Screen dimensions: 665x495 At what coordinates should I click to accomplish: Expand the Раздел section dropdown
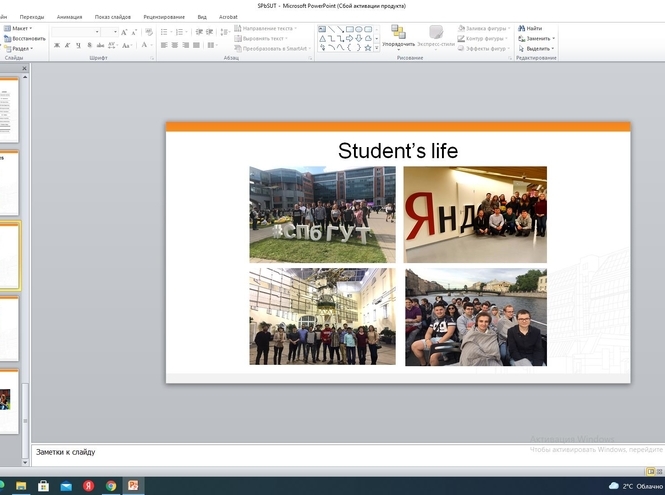[x=22, y=48]
